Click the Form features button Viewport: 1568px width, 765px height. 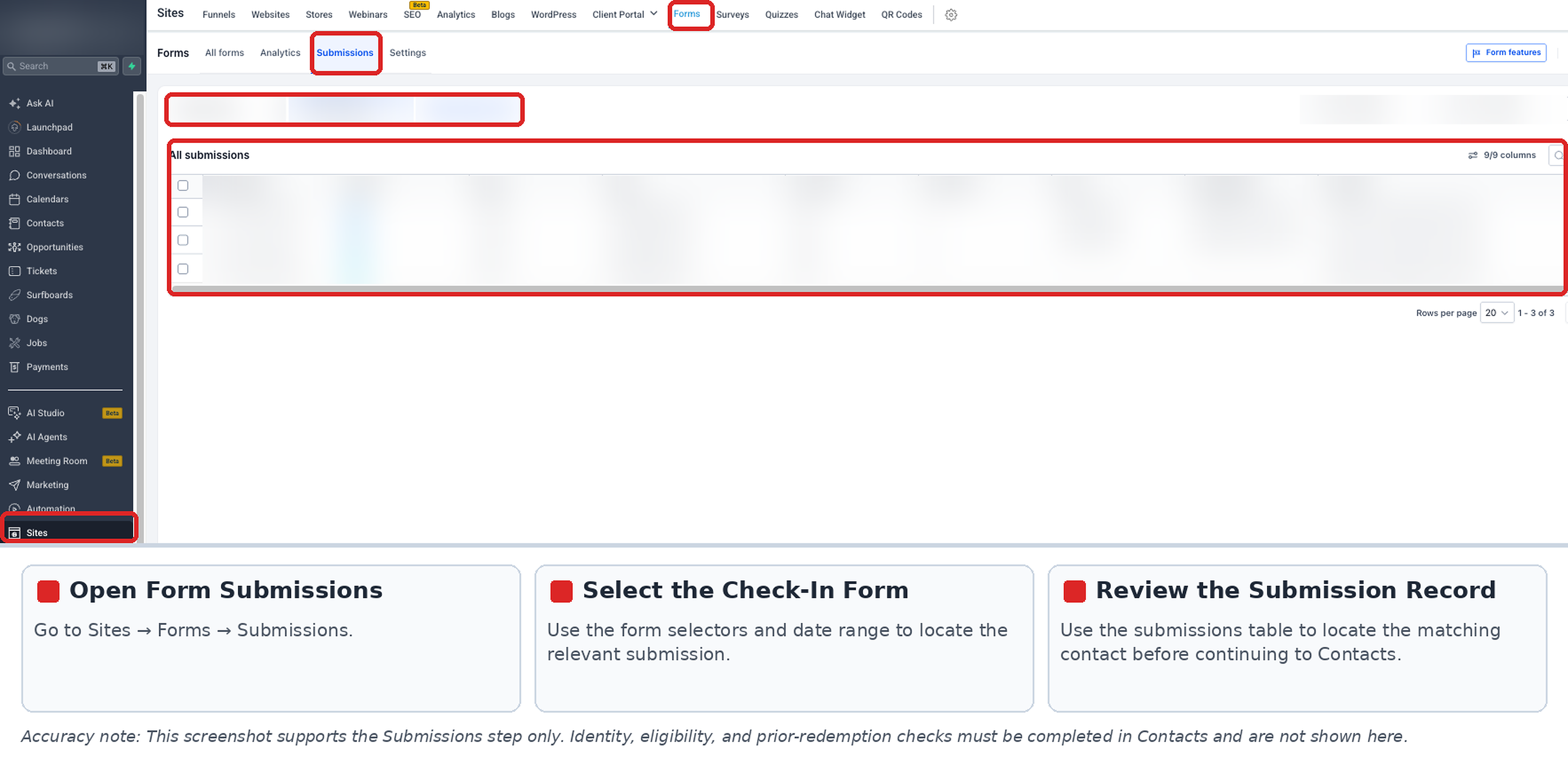pyautogui.click(x=1506, y=52)
